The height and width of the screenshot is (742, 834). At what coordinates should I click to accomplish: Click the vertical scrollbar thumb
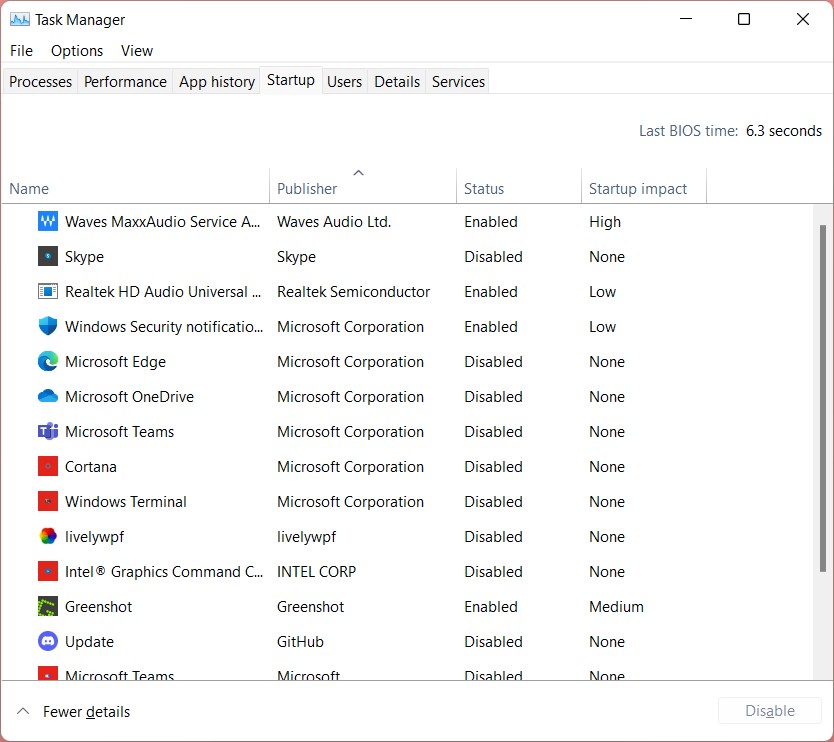coord(822,399)
